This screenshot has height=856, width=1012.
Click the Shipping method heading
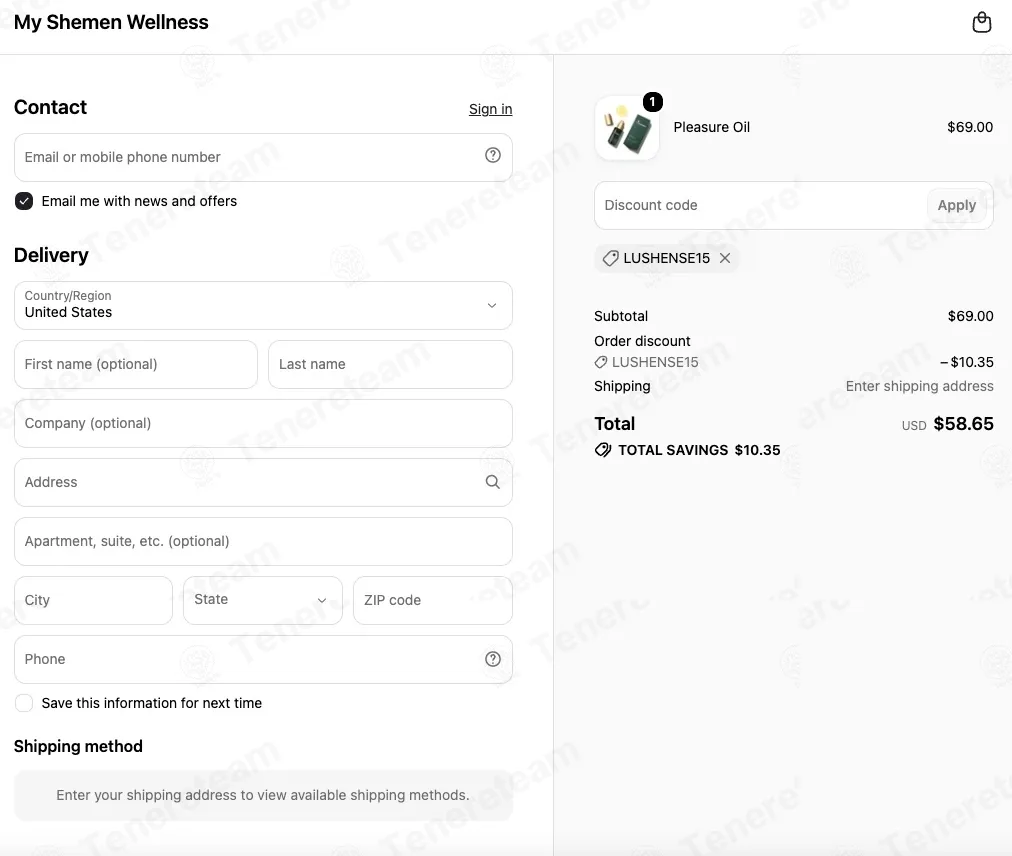[x=78, y=746]
